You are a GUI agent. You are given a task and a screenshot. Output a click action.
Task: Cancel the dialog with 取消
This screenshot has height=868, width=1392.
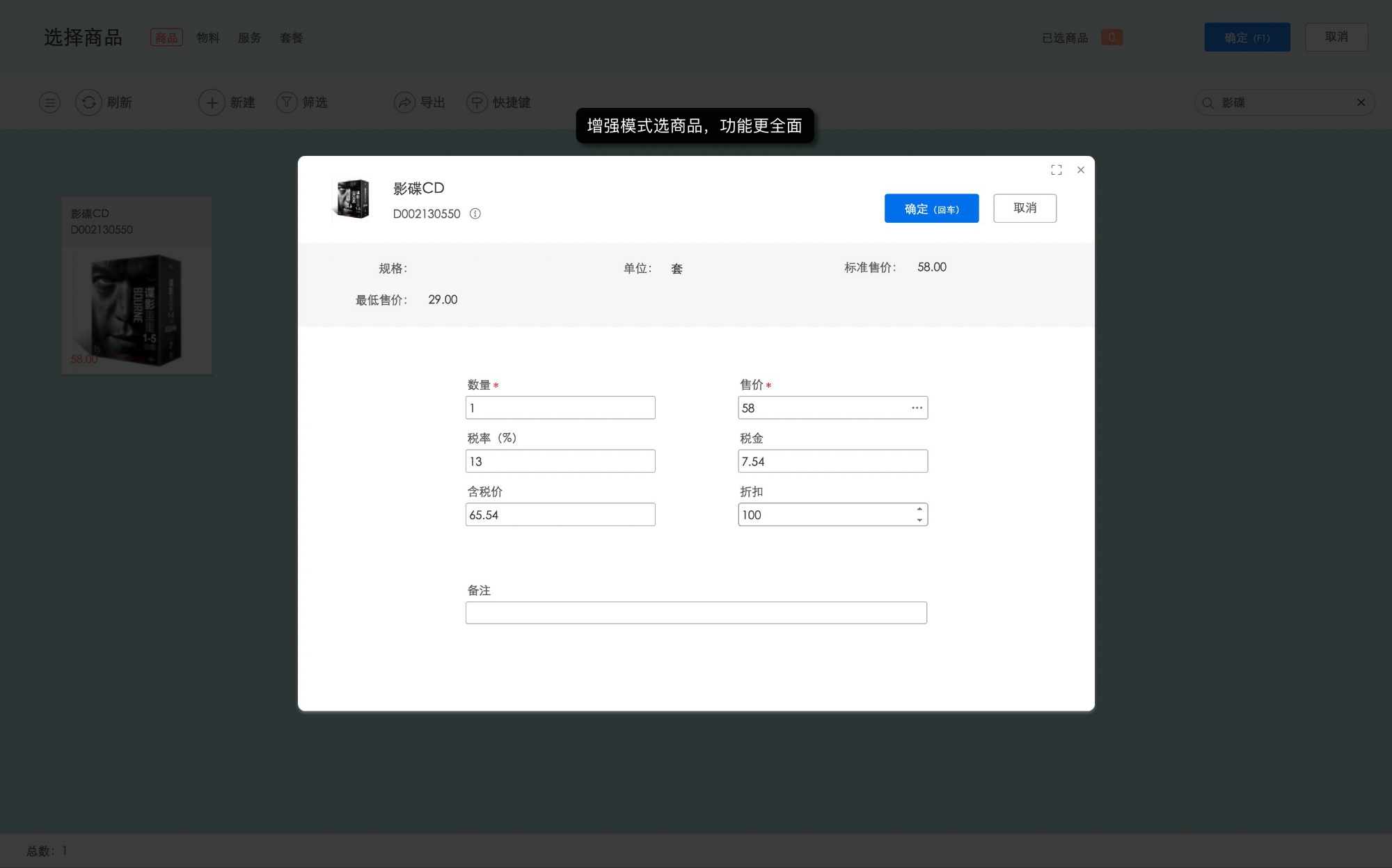coord(1025,208)
